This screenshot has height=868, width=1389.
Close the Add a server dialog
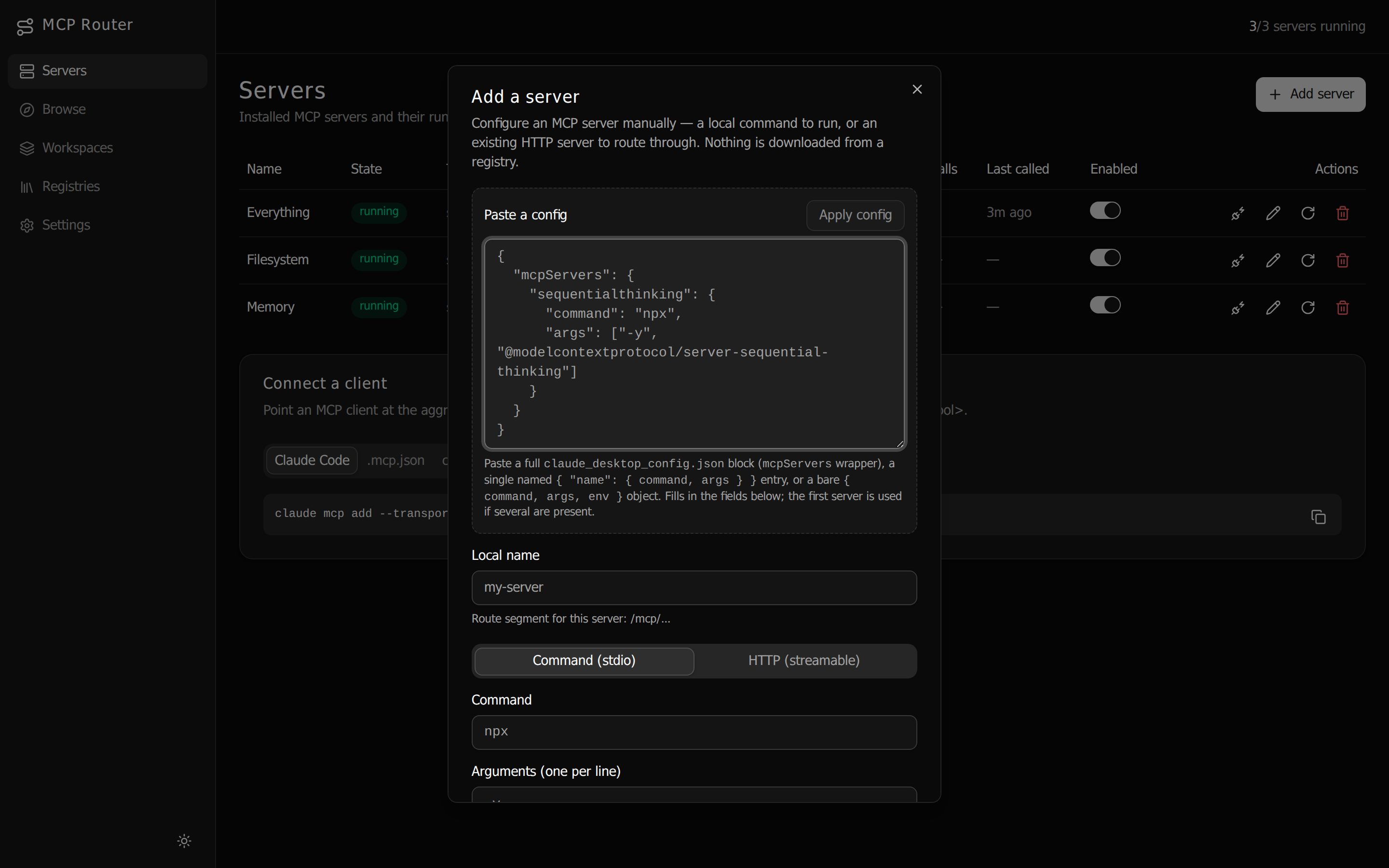pyautogui.click(x=917, y=90)
